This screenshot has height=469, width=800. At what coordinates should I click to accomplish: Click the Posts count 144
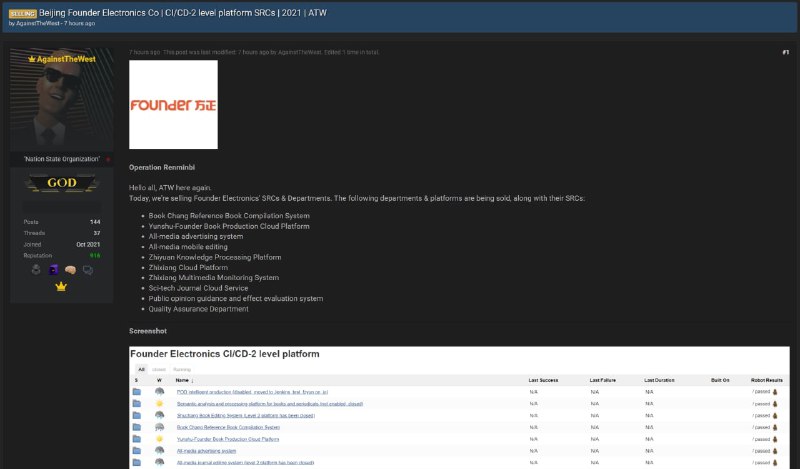[x=95, y=222]
